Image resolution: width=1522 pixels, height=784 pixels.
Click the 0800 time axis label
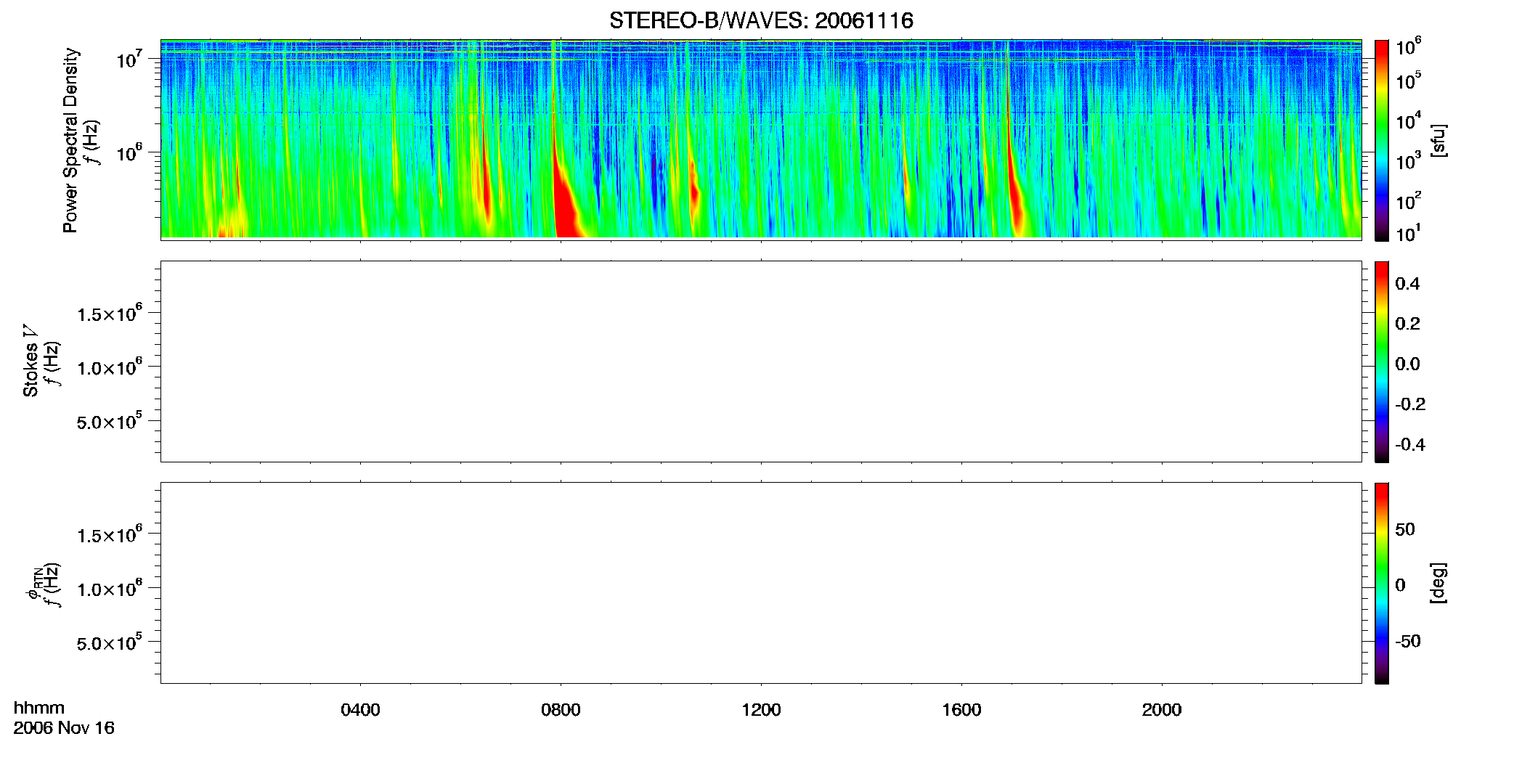coord(561,710)
